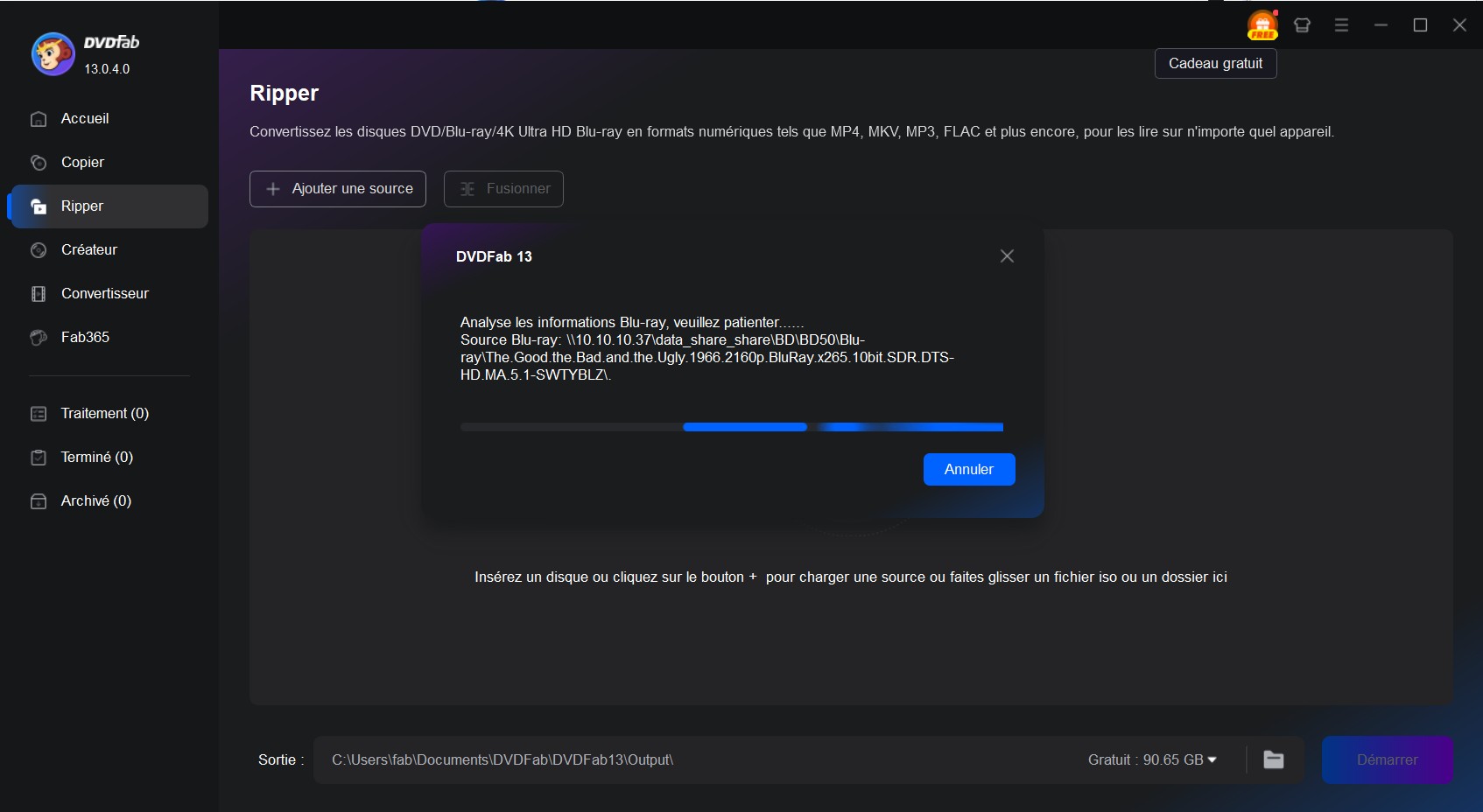Click the Fab365 icon
This screenshot has height=812, width=1483.
39,338
